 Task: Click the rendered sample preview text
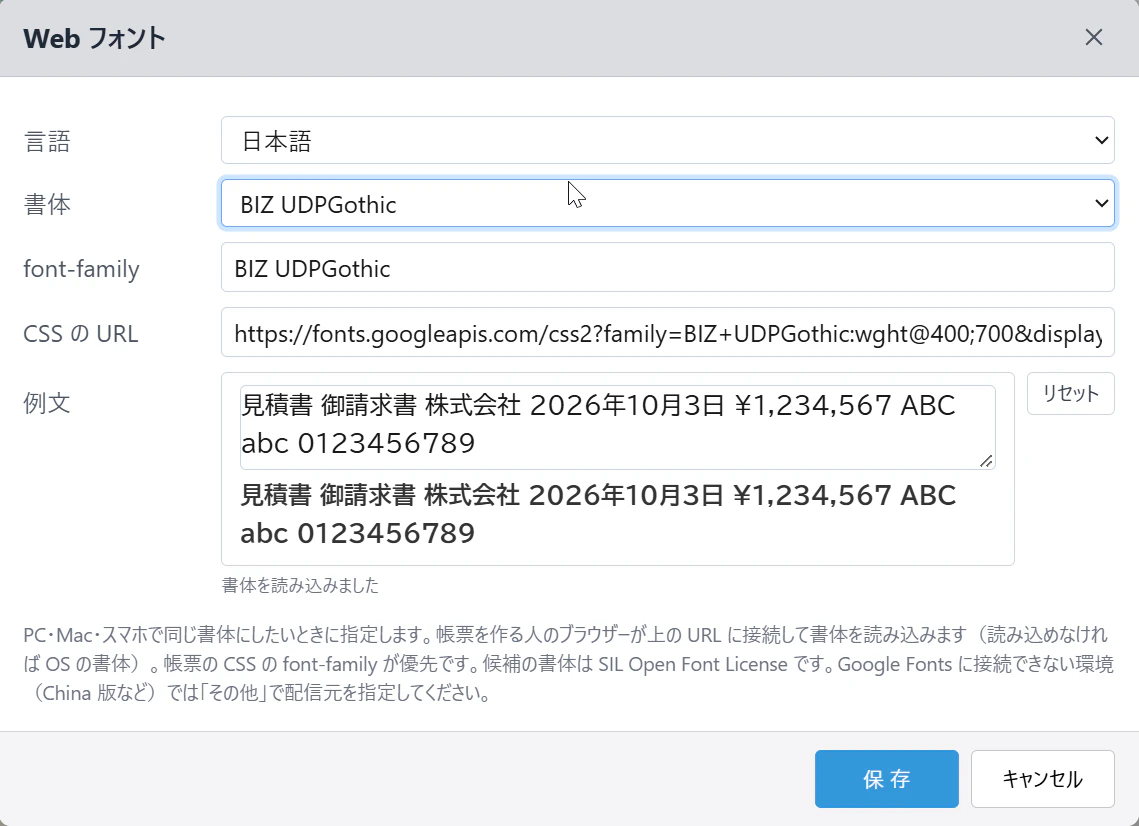tap(598, 514)
